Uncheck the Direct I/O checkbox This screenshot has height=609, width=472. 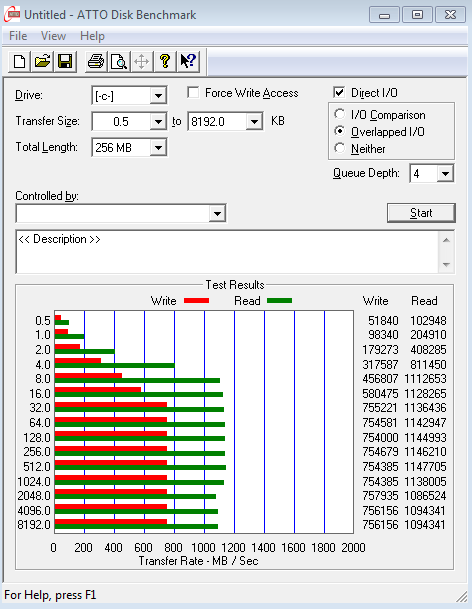click(x=339, y=92)
